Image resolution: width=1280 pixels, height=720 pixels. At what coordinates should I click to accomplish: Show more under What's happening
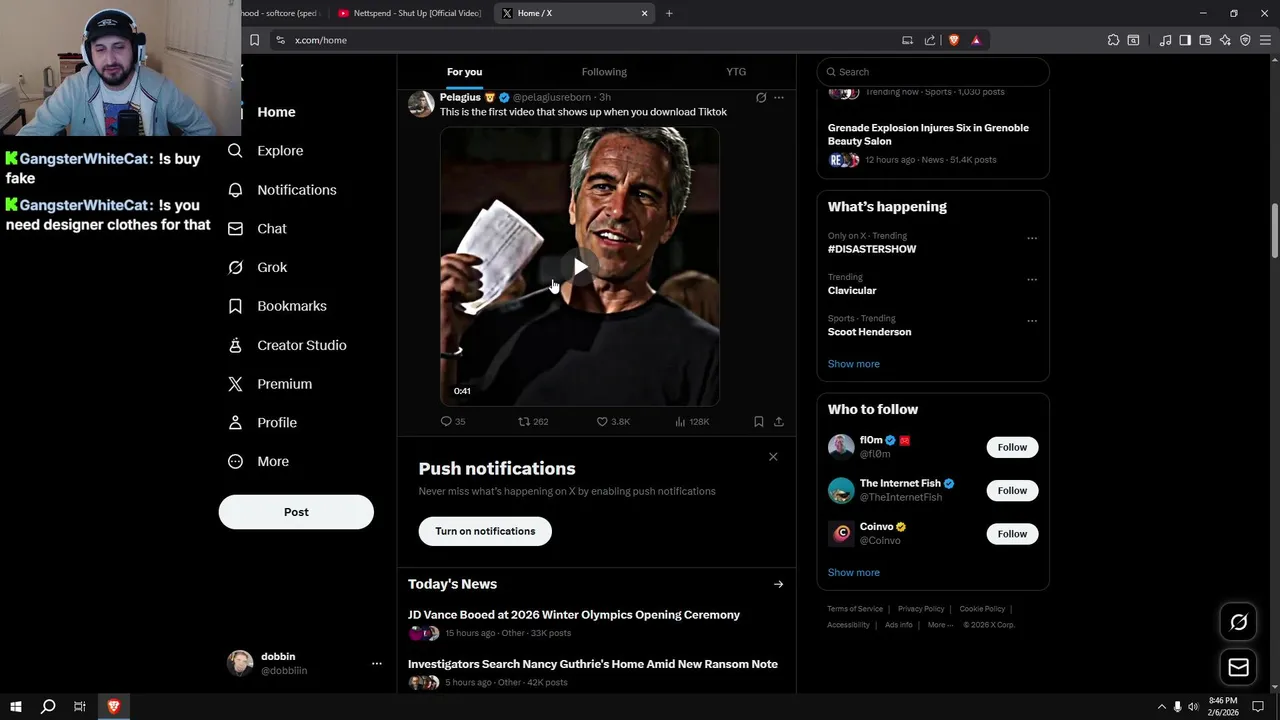pos(854,364)
